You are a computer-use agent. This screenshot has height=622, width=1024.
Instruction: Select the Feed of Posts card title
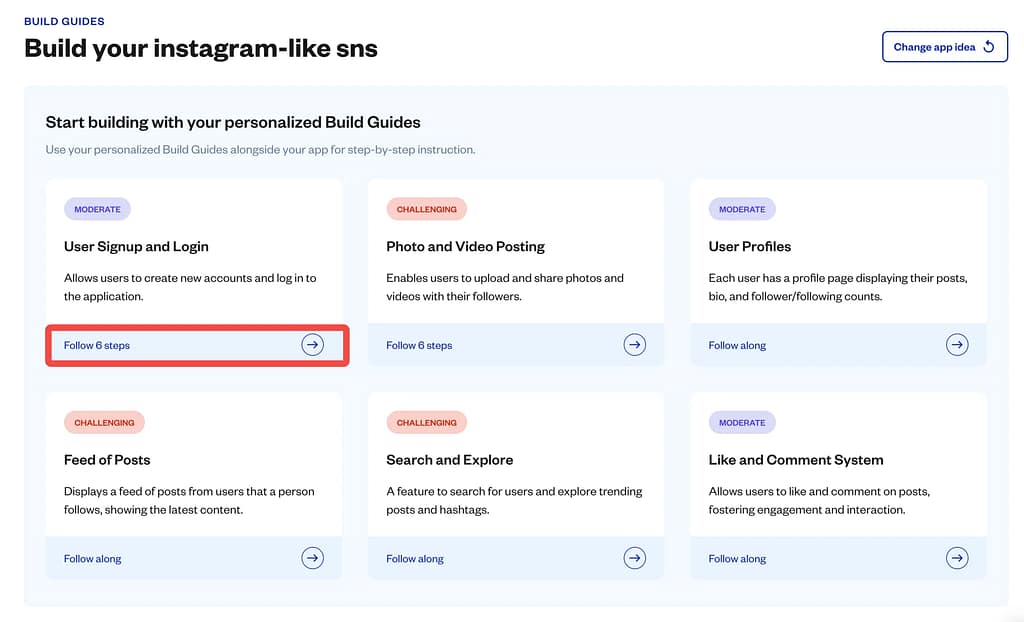coord(107,460)
